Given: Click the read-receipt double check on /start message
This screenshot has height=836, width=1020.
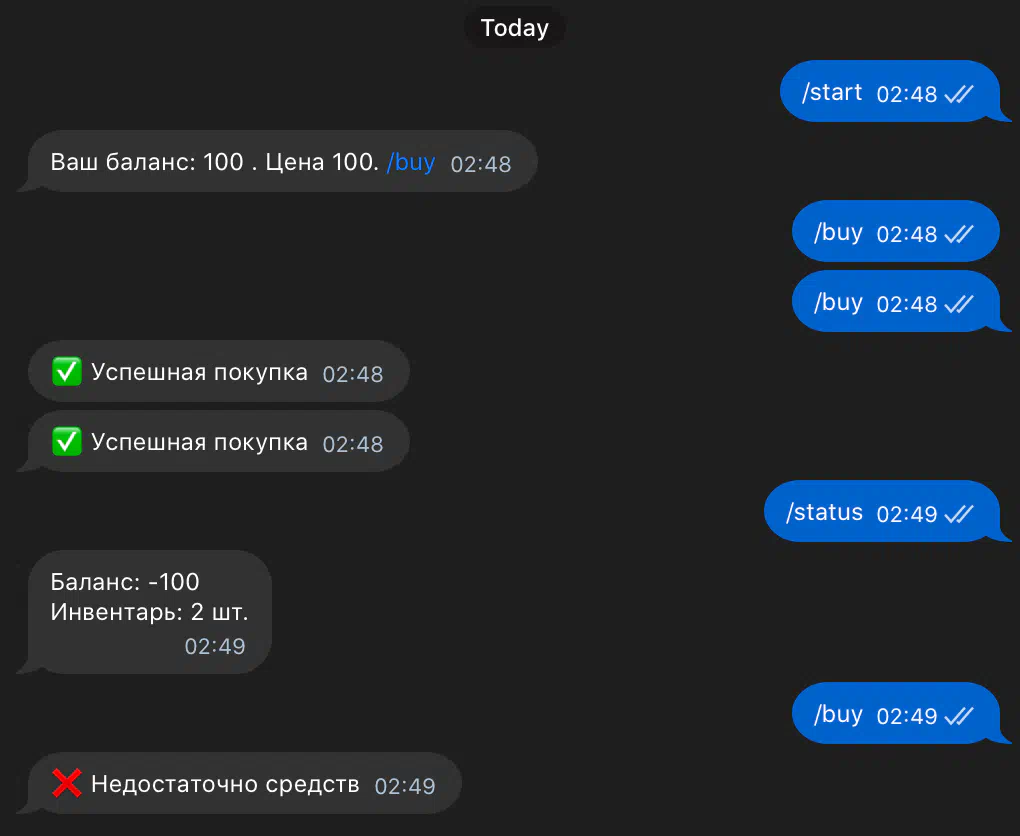Looking at the screenshot, I should click(x=959, y=94).
